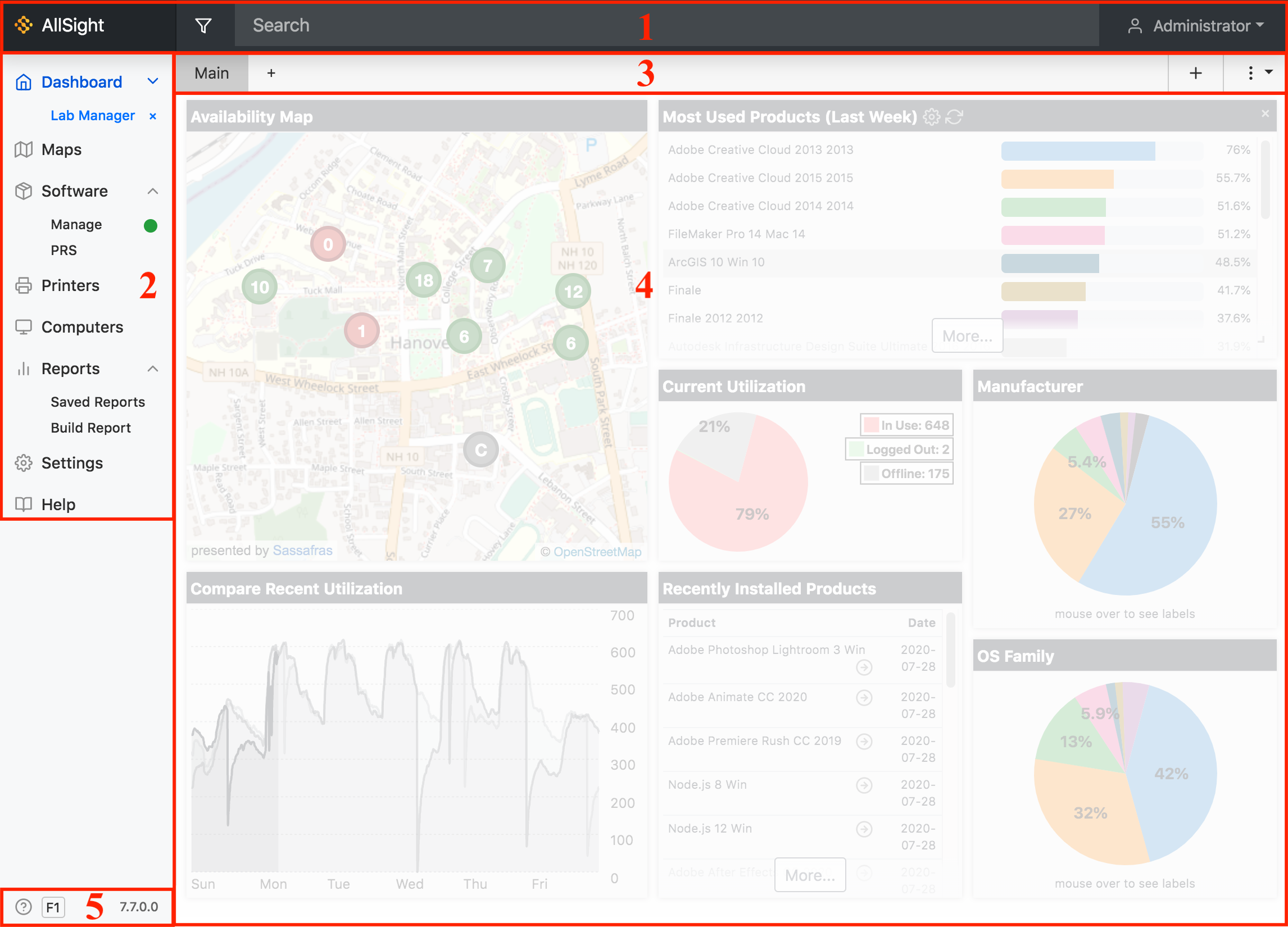Open Most Used Products settings gear
The image size is (1288, 927).
tap(931, 117)
